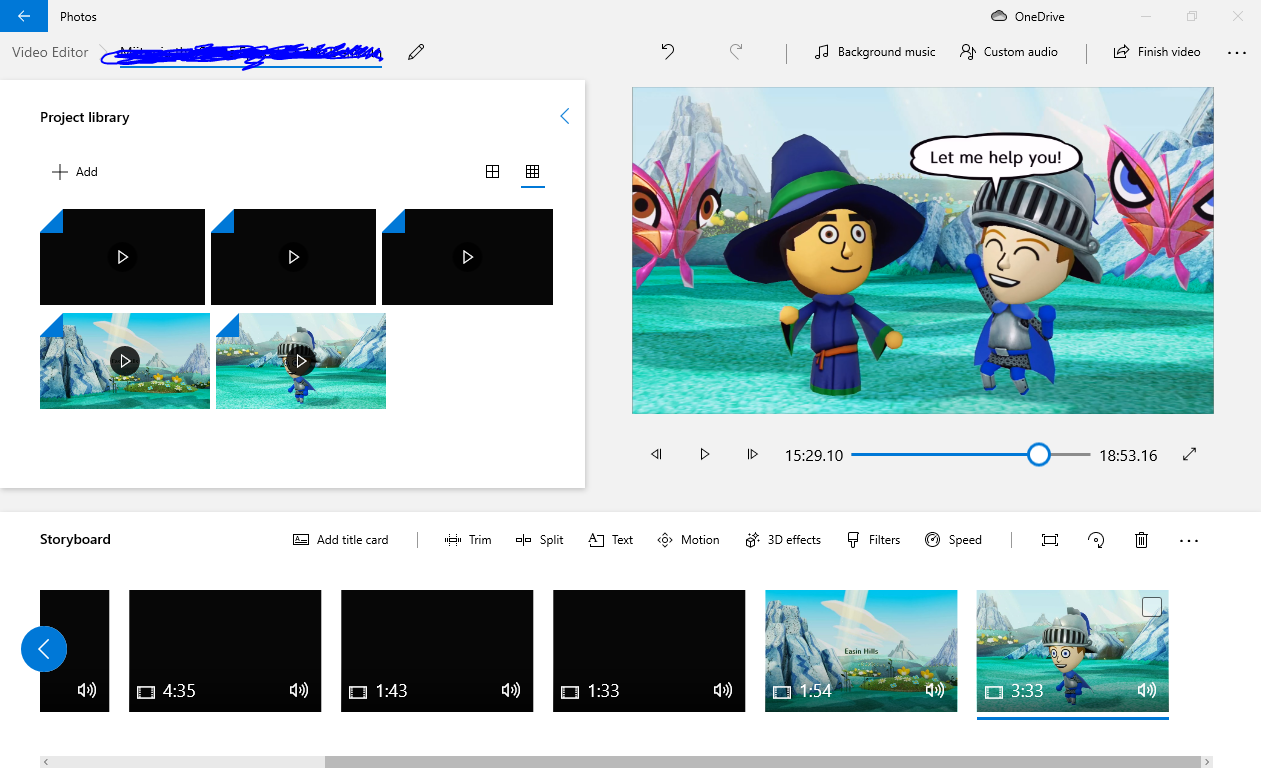Open Background music options
Image resolution: width=1261 pixels, height=768 pixels.
tap(875, 52)
